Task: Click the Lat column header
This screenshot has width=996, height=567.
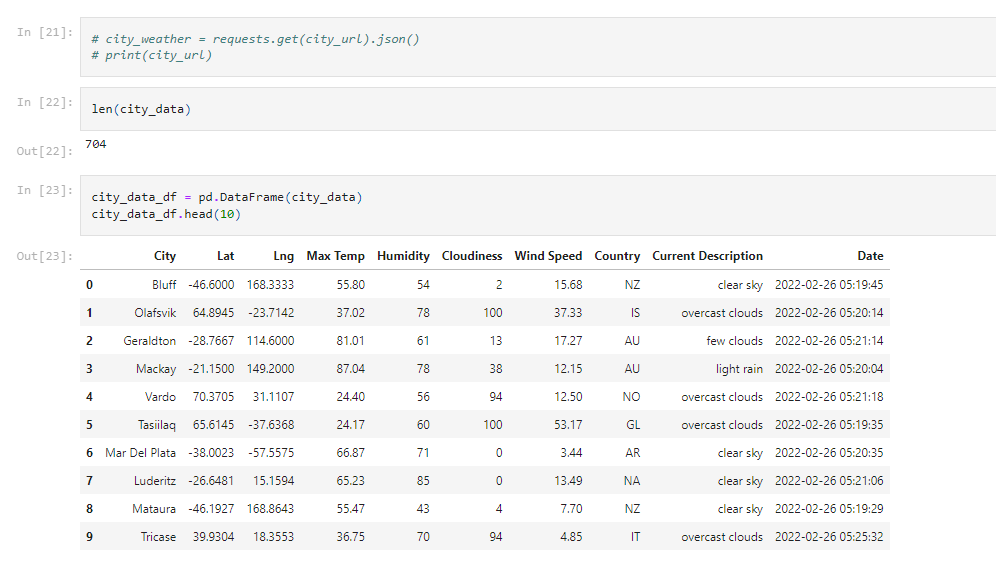Action: [x=225, y=256]
